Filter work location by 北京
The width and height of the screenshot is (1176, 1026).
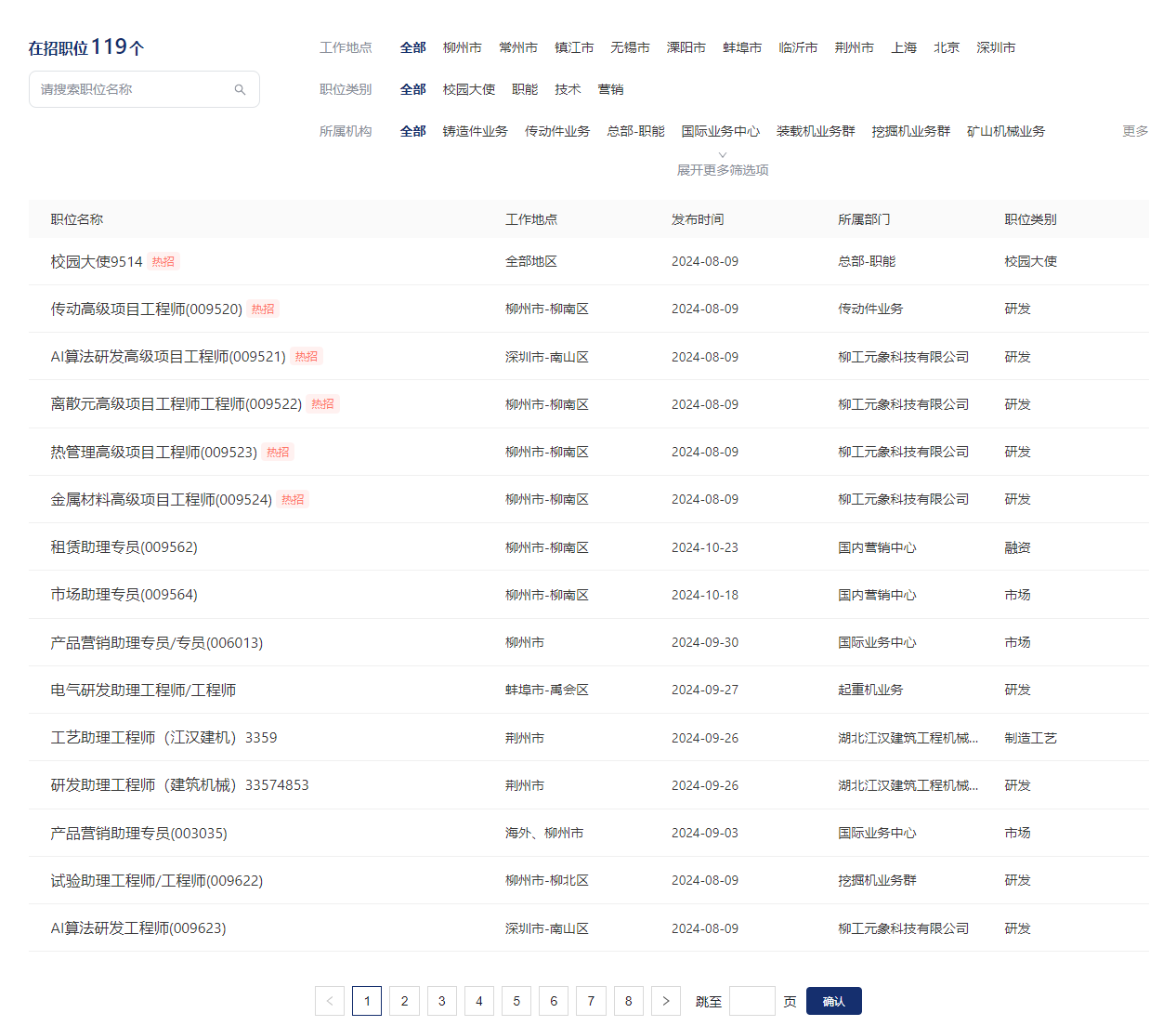947,47
